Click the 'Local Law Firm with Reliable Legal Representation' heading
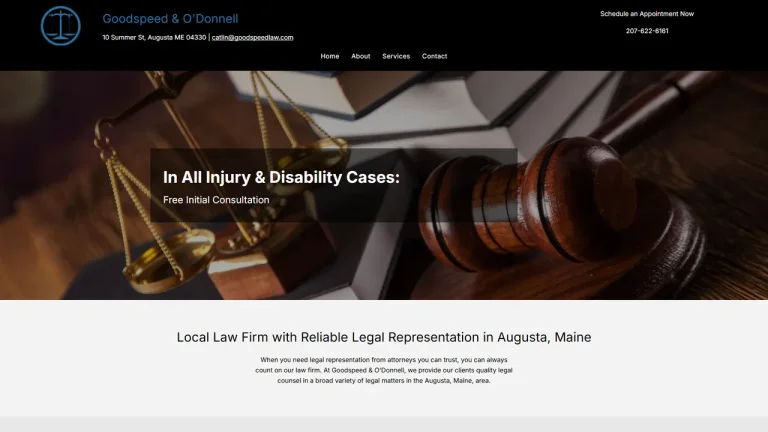The image size is (768, 432). point(384,337)
